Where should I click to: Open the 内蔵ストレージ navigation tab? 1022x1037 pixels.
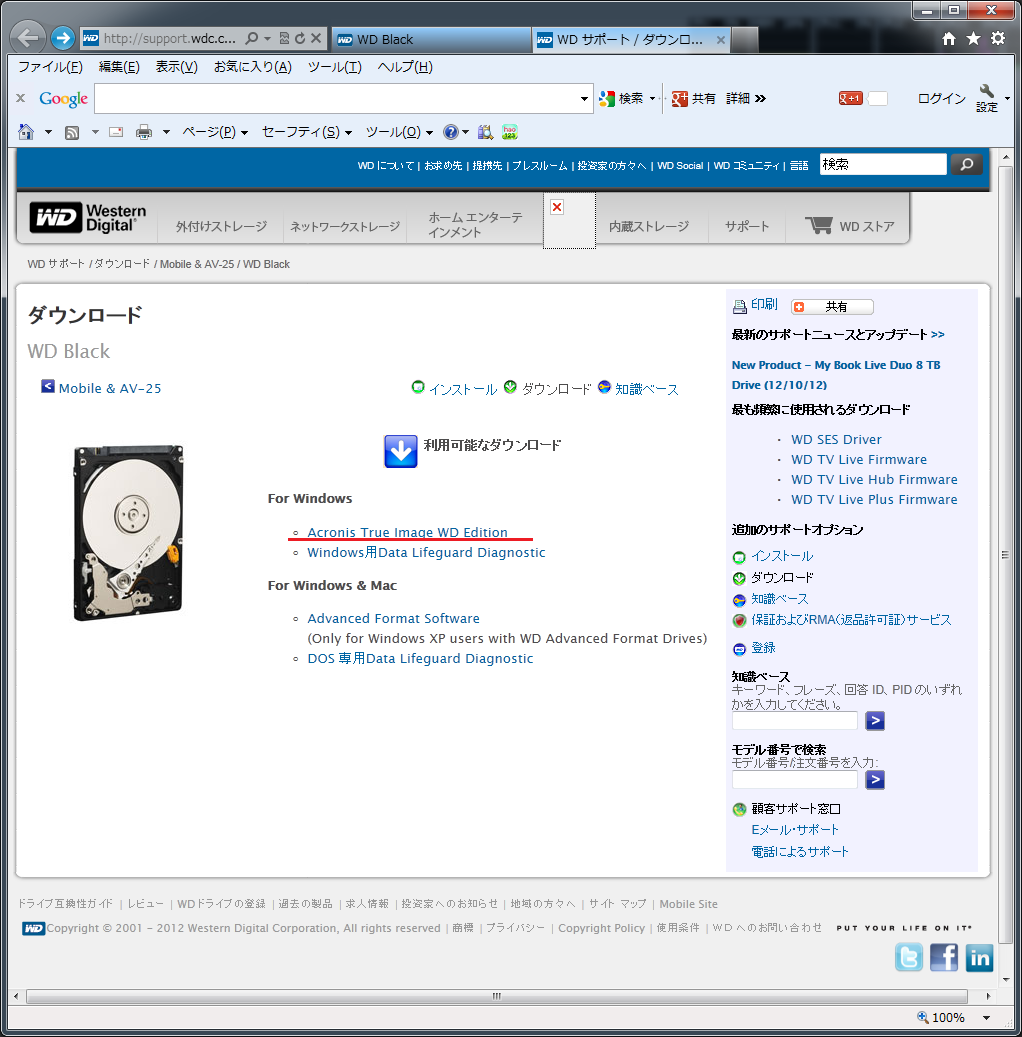[x=649, y=226]
